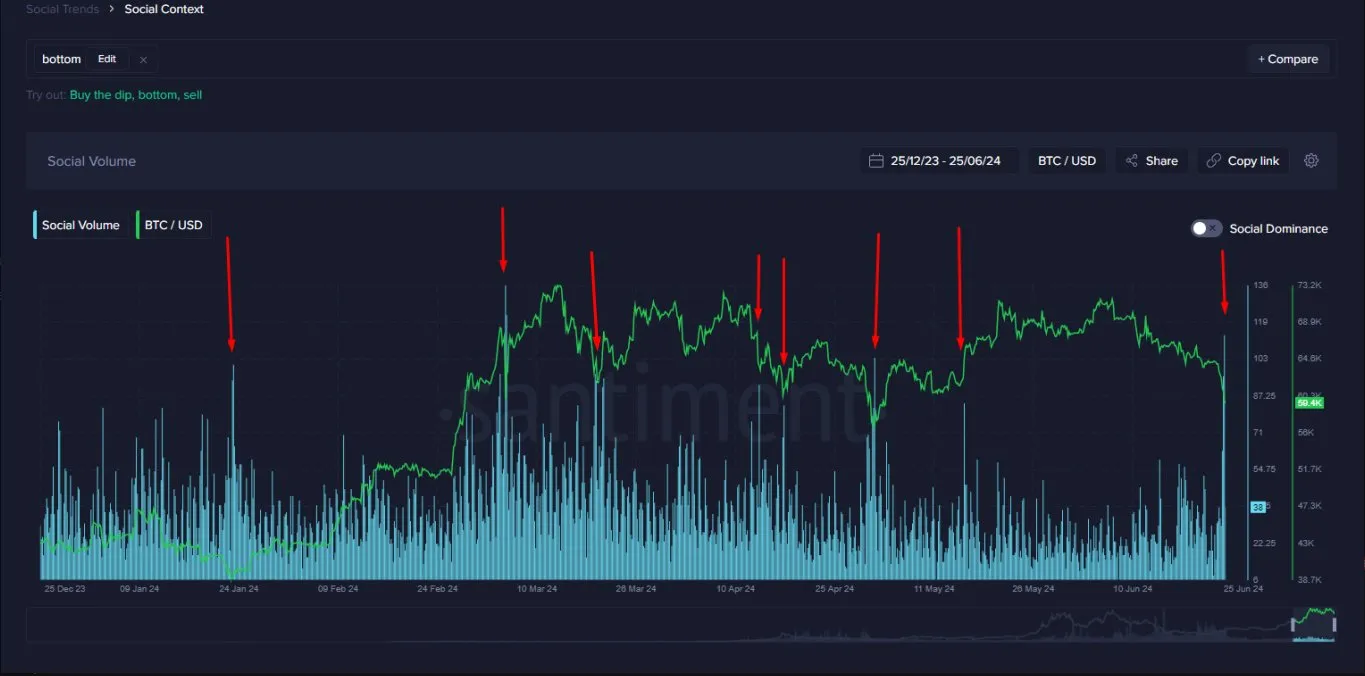Viewport: 1365px width, 676px height.
Task: Toggle the BTC / USD price line visibility
Action: tap(172, 224)
